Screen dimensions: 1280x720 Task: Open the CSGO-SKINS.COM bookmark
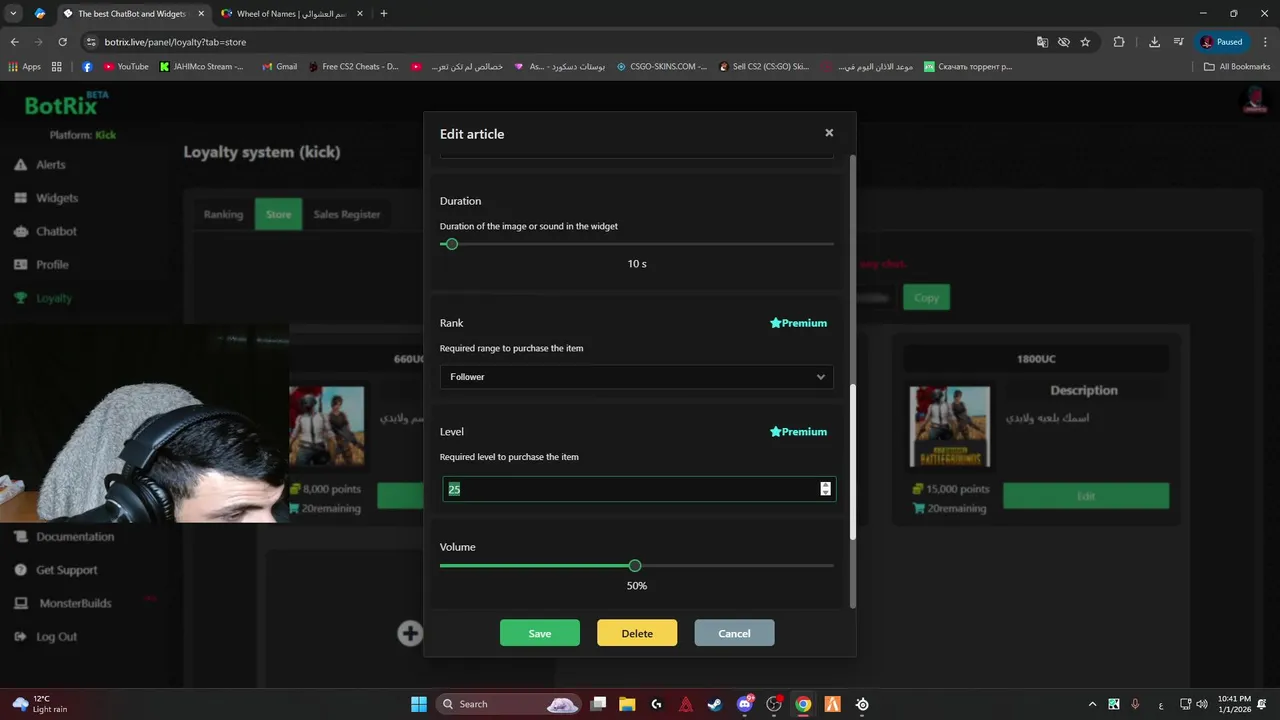point(661,67)
